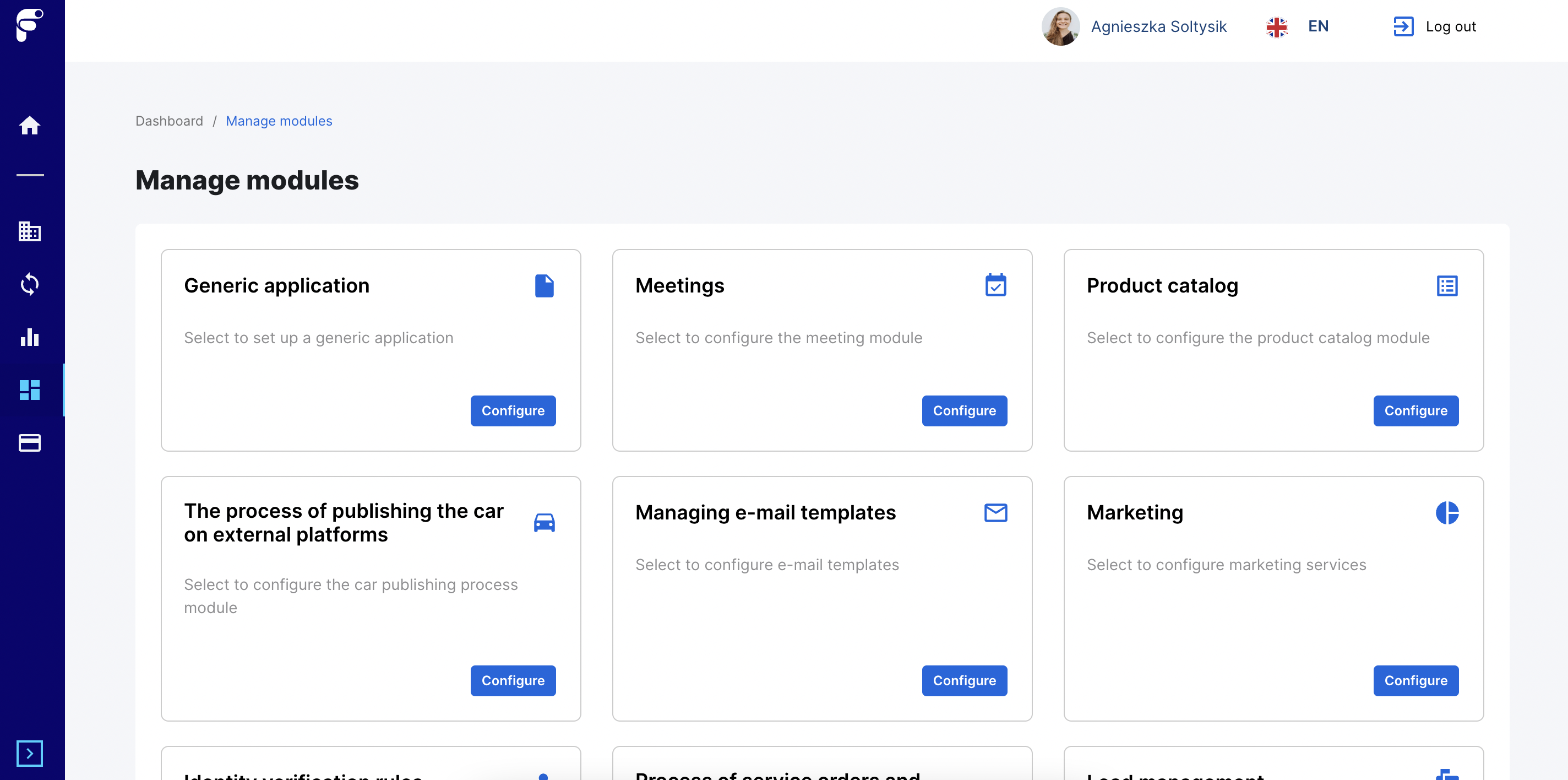Image resolution: width=1568 pixels, height=780 pixels.
Task: Configure the Meetings module
Action: tap(963, 411)
